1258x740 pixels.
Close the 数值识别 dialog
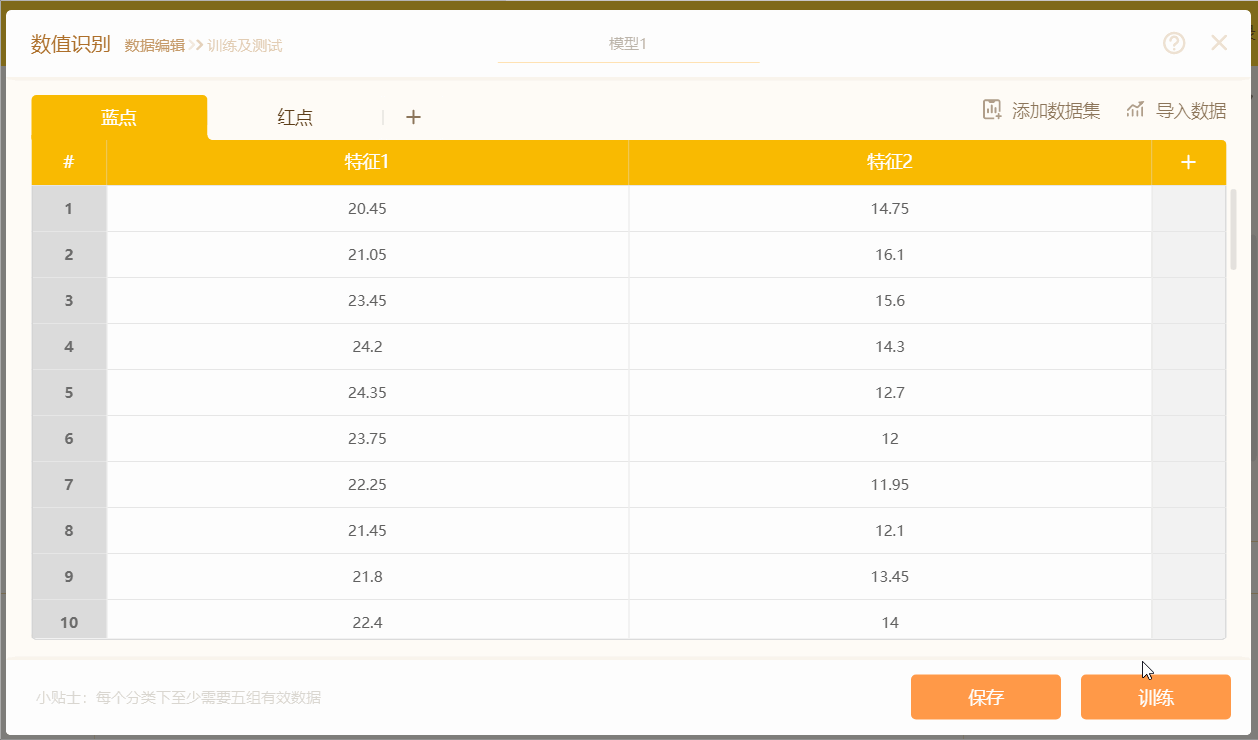coord(1219,42)
